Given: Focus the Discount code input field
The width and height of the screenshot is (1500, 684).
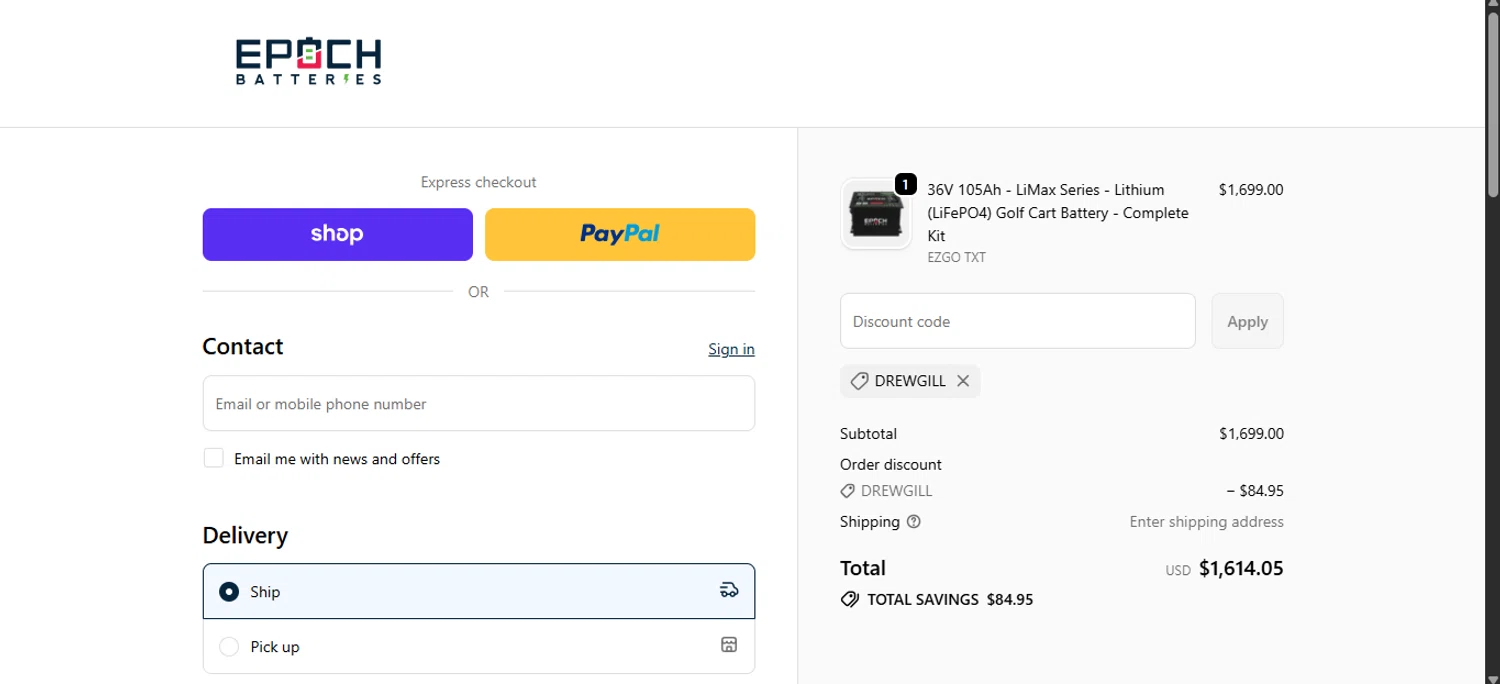Looking at the screenshot, I should pyautogui.click(x=1018, y=321).
